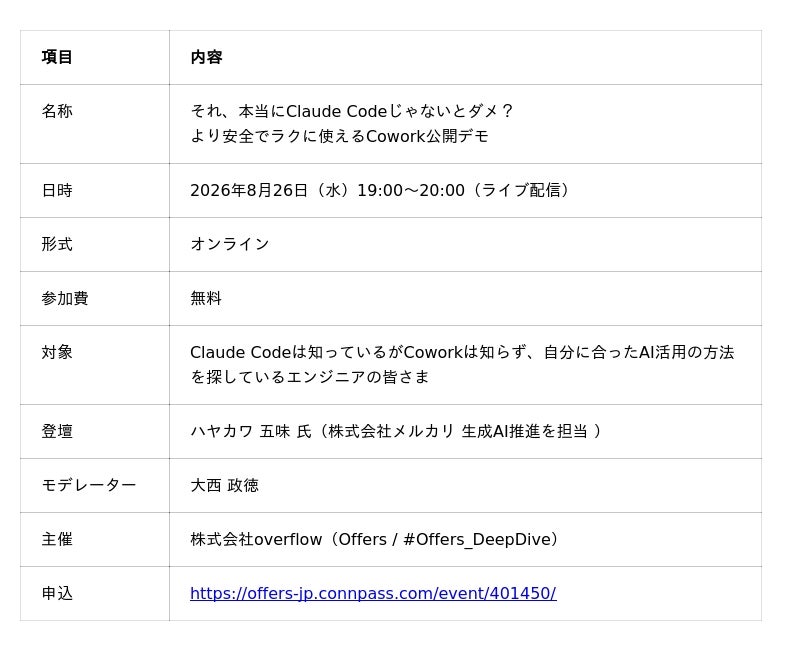Select the 参加費 row label
Viewport: 800px width, 651px height.
[x=65, y=298]
